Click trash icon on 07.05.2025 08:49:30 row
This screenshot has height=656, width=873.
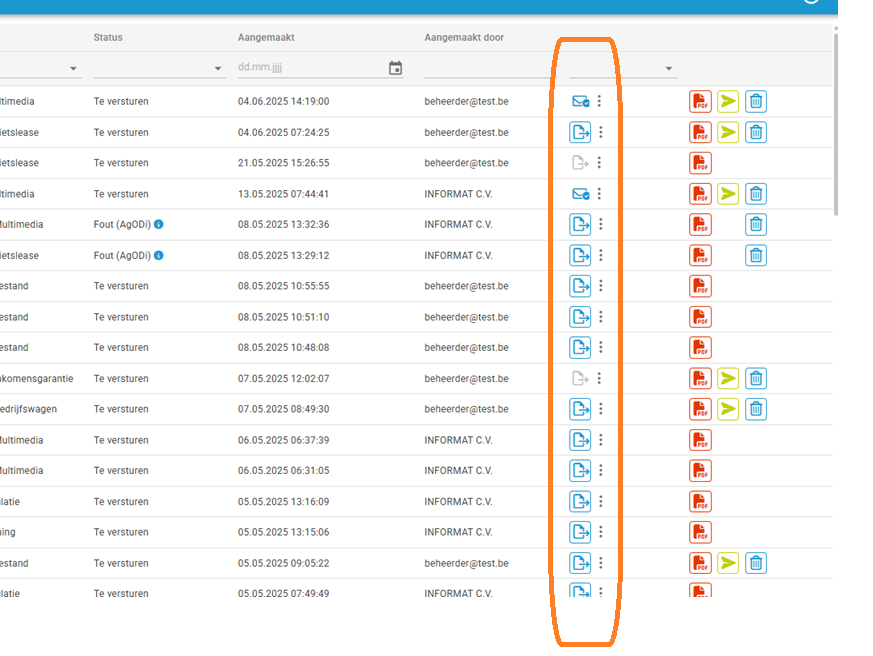[x=756, y=409]
